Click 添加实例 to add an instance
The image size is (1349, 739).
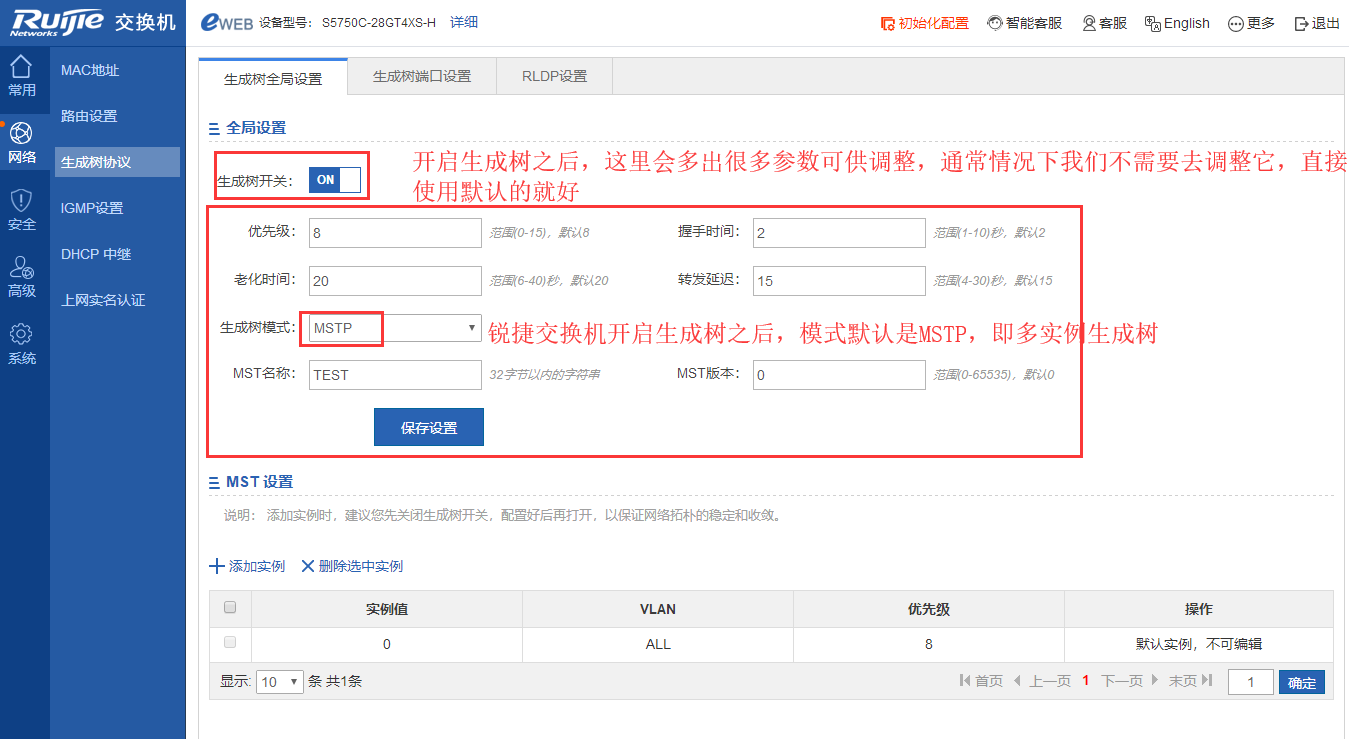click(x=247, y=566)
